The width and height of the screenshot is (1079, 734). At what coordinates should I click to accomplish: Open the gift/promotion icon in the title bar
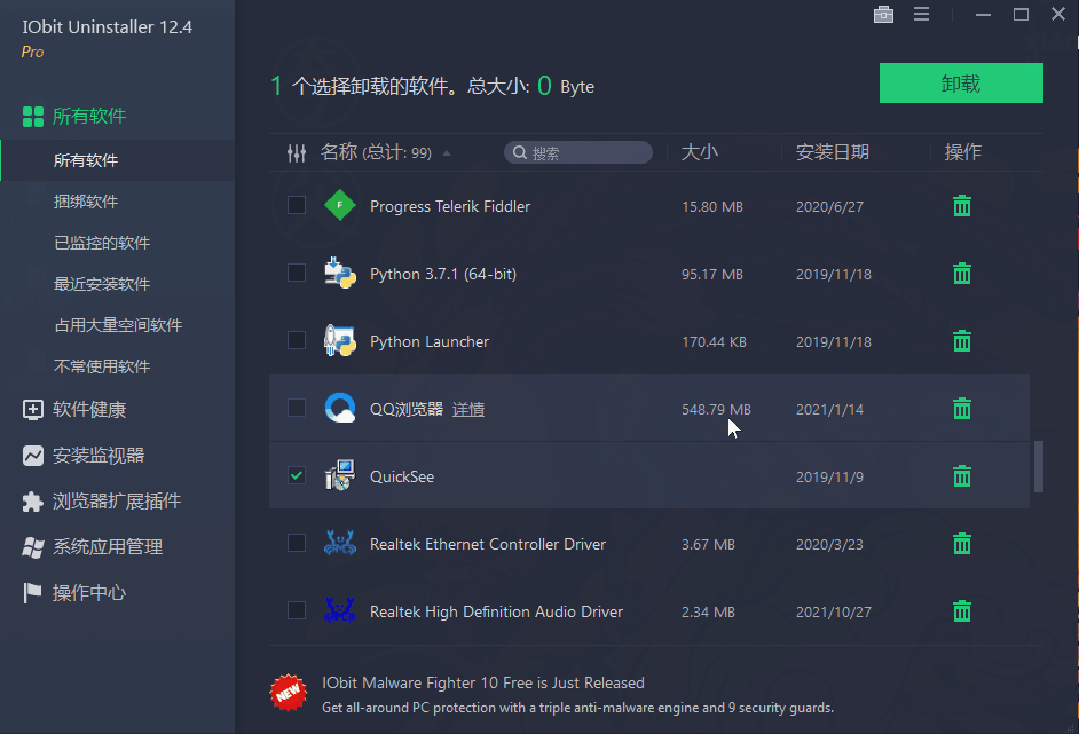(x=883, y=15)
